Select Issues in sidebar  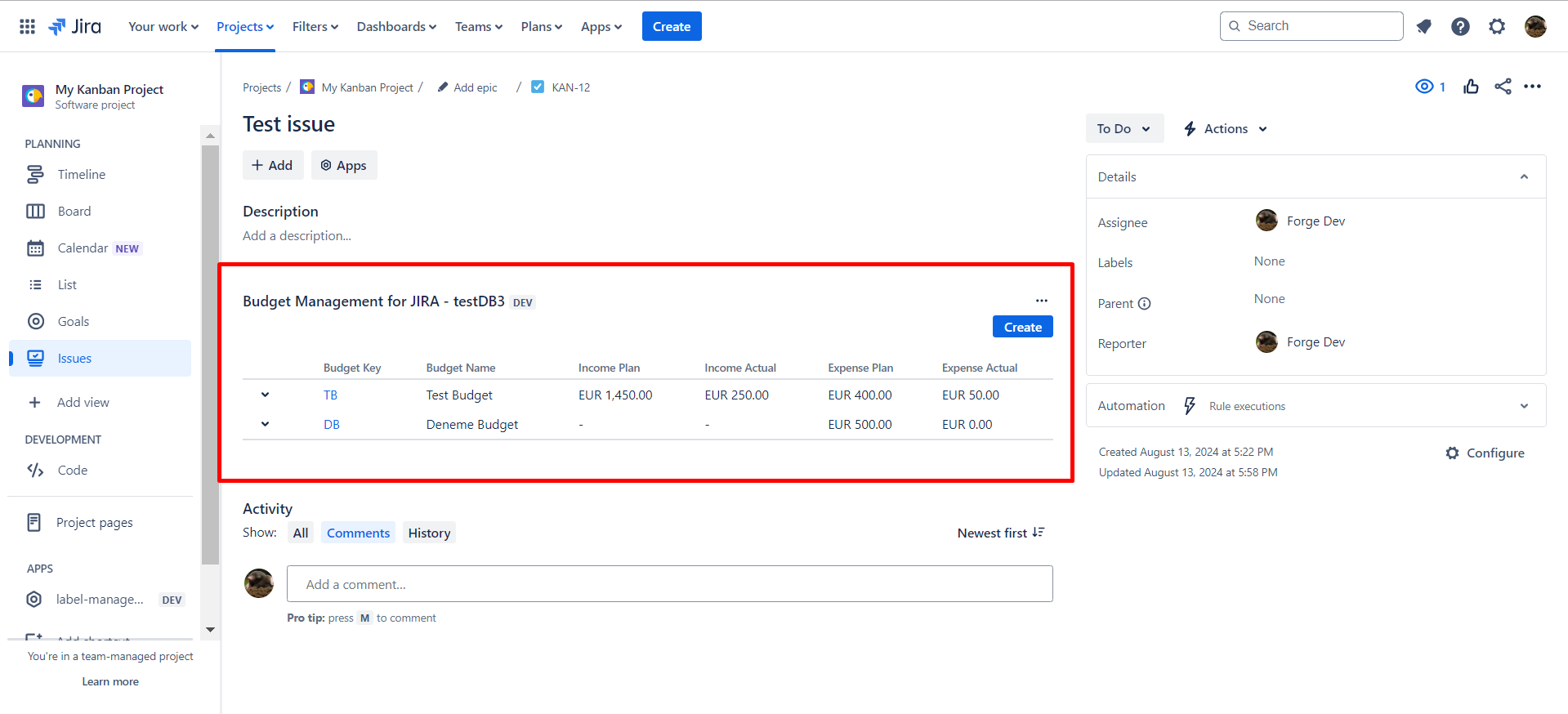[100, 359]
